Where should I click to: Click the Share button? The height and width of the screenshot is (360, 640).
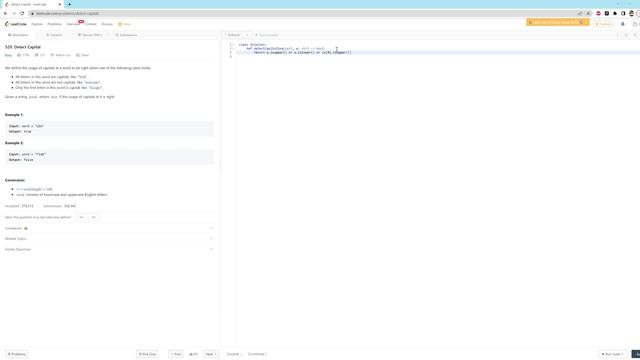pos(82,55)
